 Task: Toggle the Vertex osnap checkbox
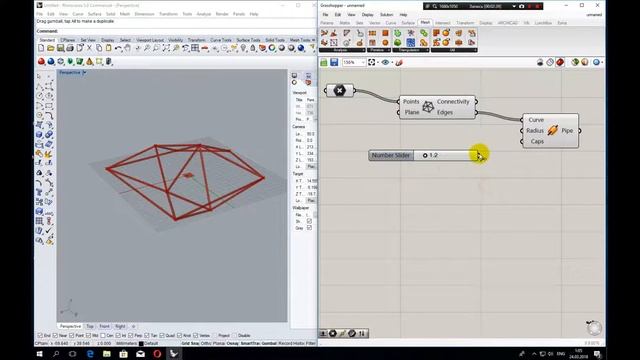pos(196,336)
